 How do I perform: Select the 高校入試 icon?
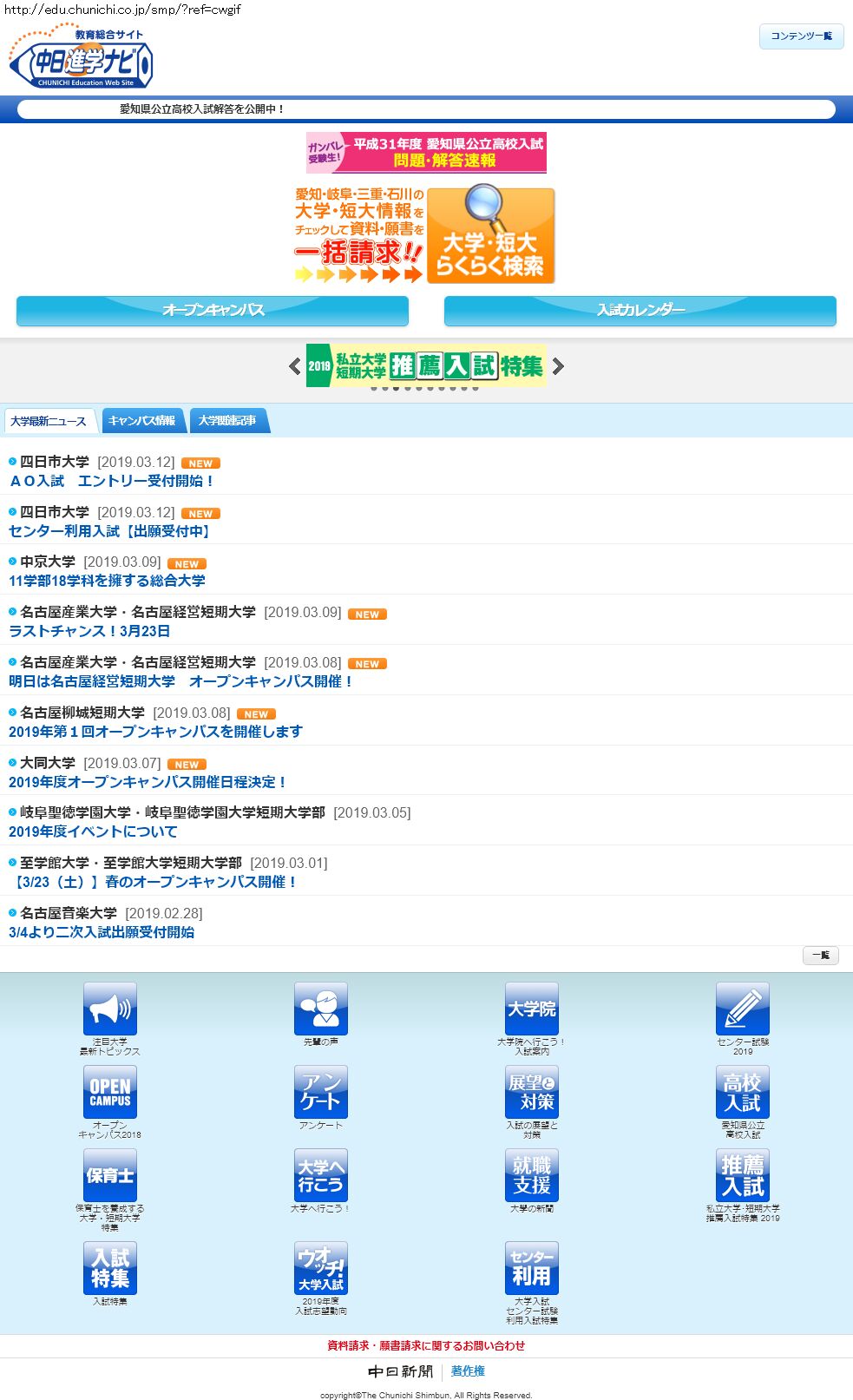[x=742, y=1092]
